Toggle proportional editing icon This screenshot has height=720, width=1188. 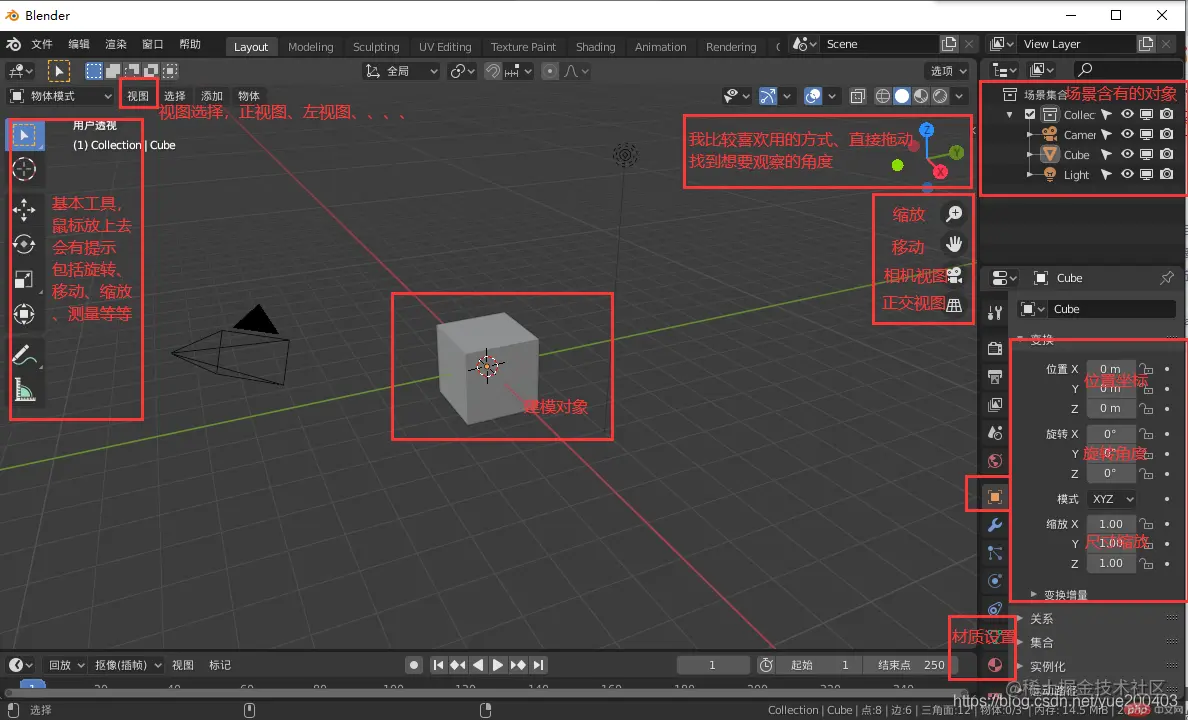[551, 71]
